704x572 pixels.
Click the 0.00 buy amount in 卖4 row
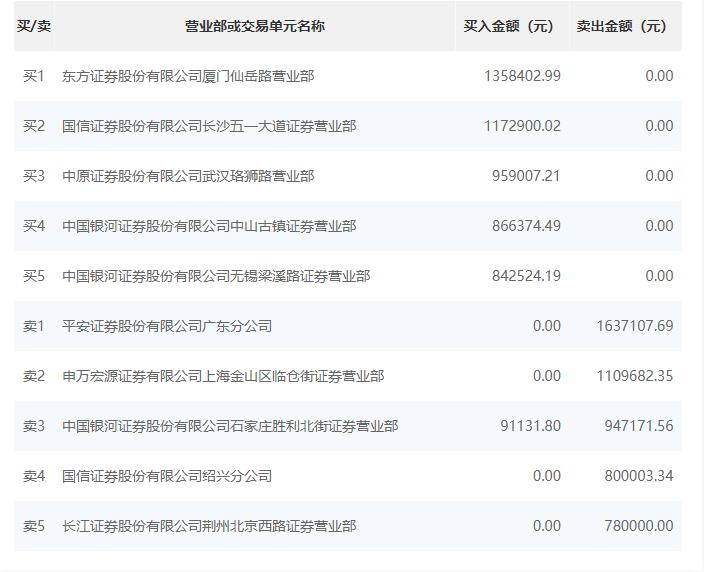coord(547,475)
